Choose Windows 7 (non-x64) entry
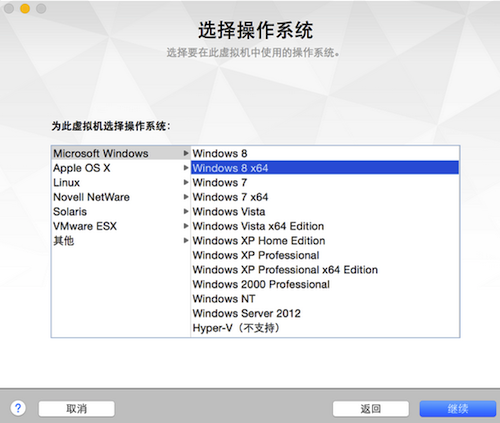 [325, 183]
